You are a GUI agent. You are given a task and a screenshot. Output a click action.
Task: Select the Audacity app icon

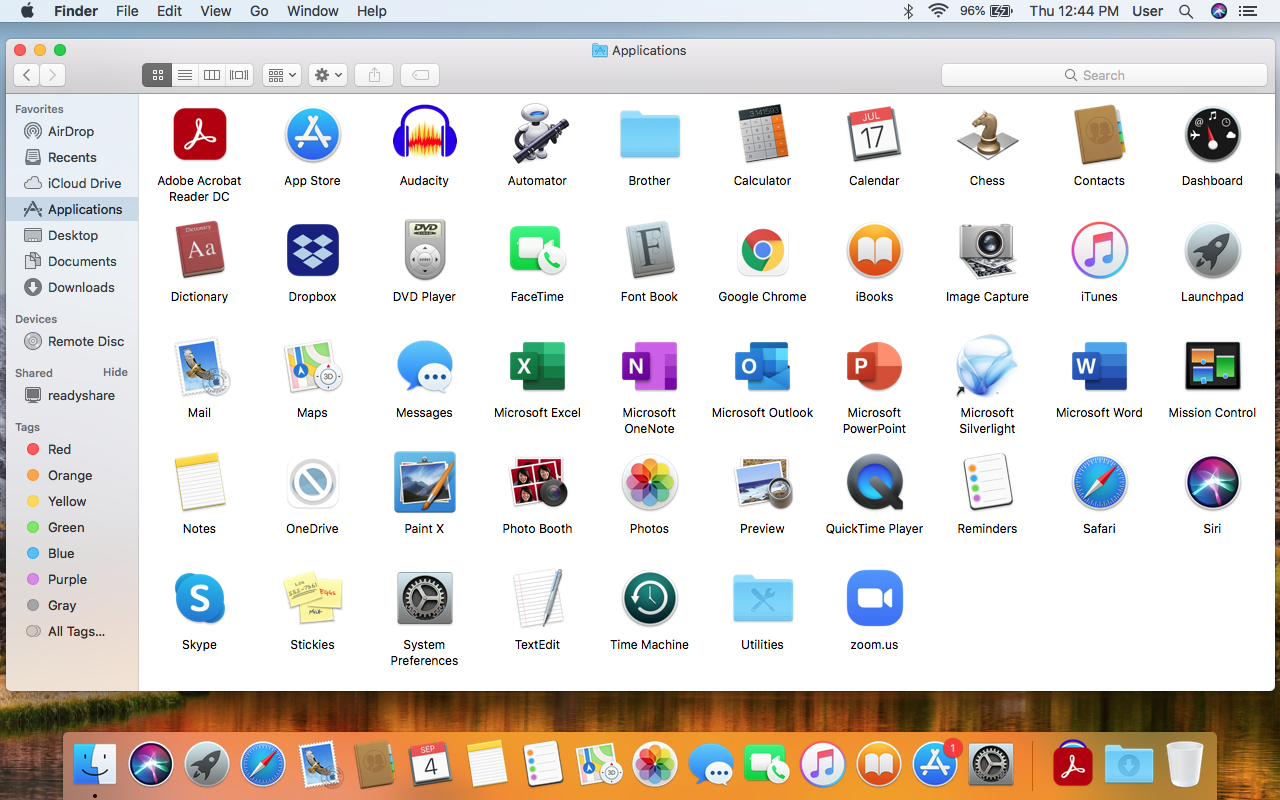click(424, 134)
